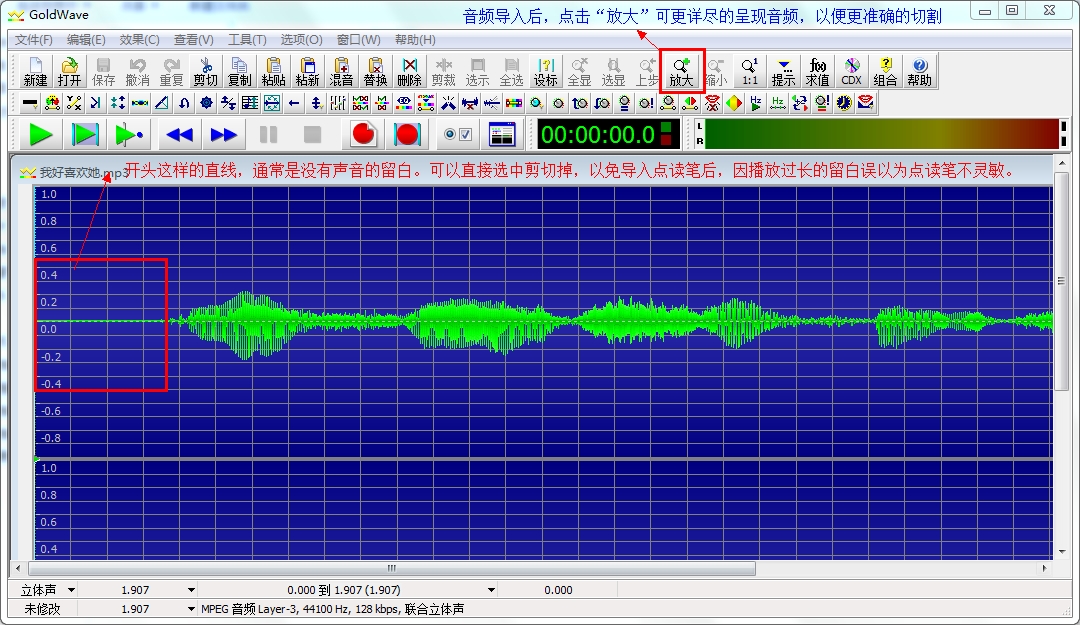Open the 工具(T) menu

(x=247, y=40)
